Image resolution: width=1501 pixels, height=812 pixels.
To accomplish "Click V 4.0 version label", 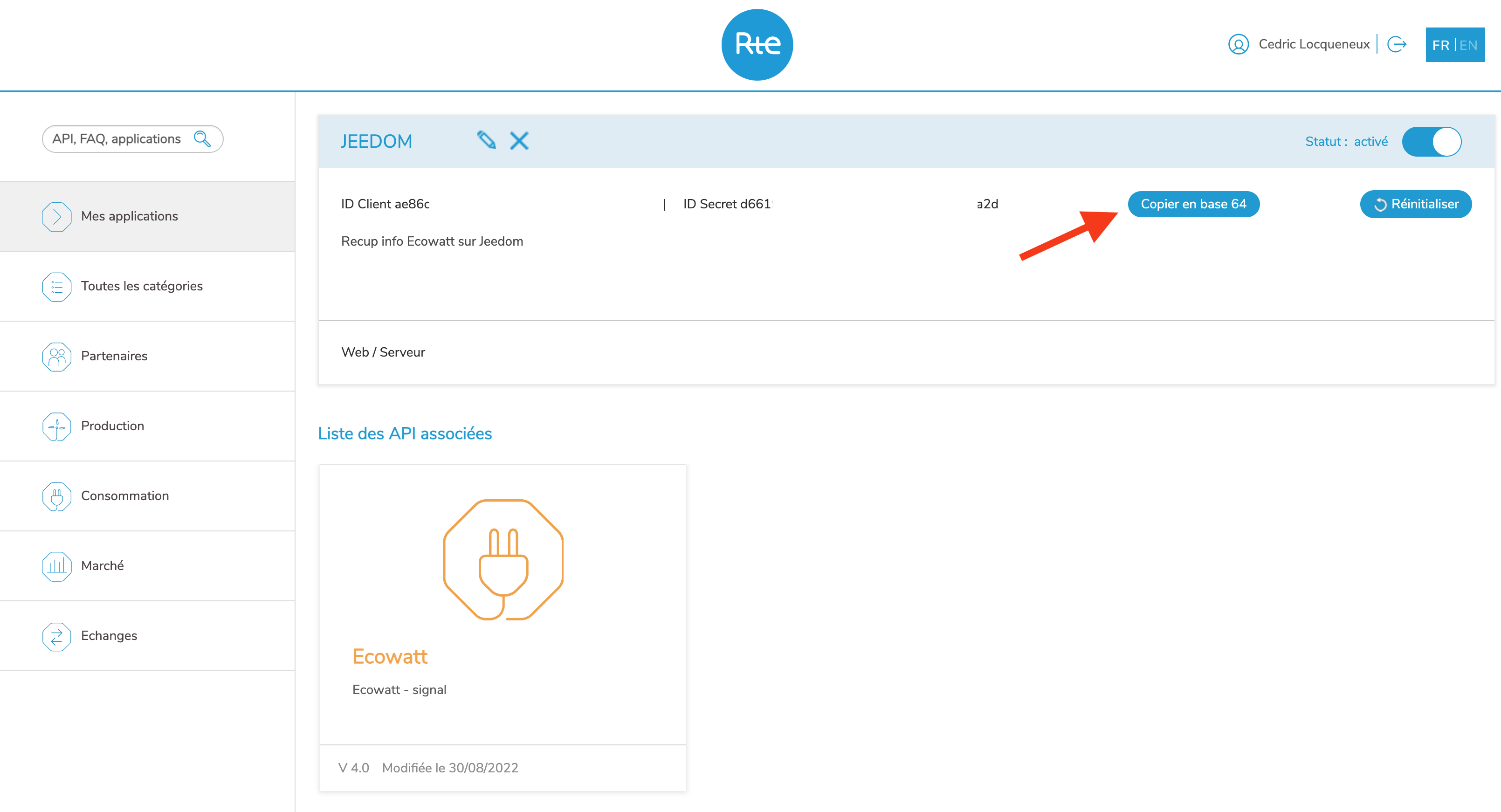I will point(353,768).
